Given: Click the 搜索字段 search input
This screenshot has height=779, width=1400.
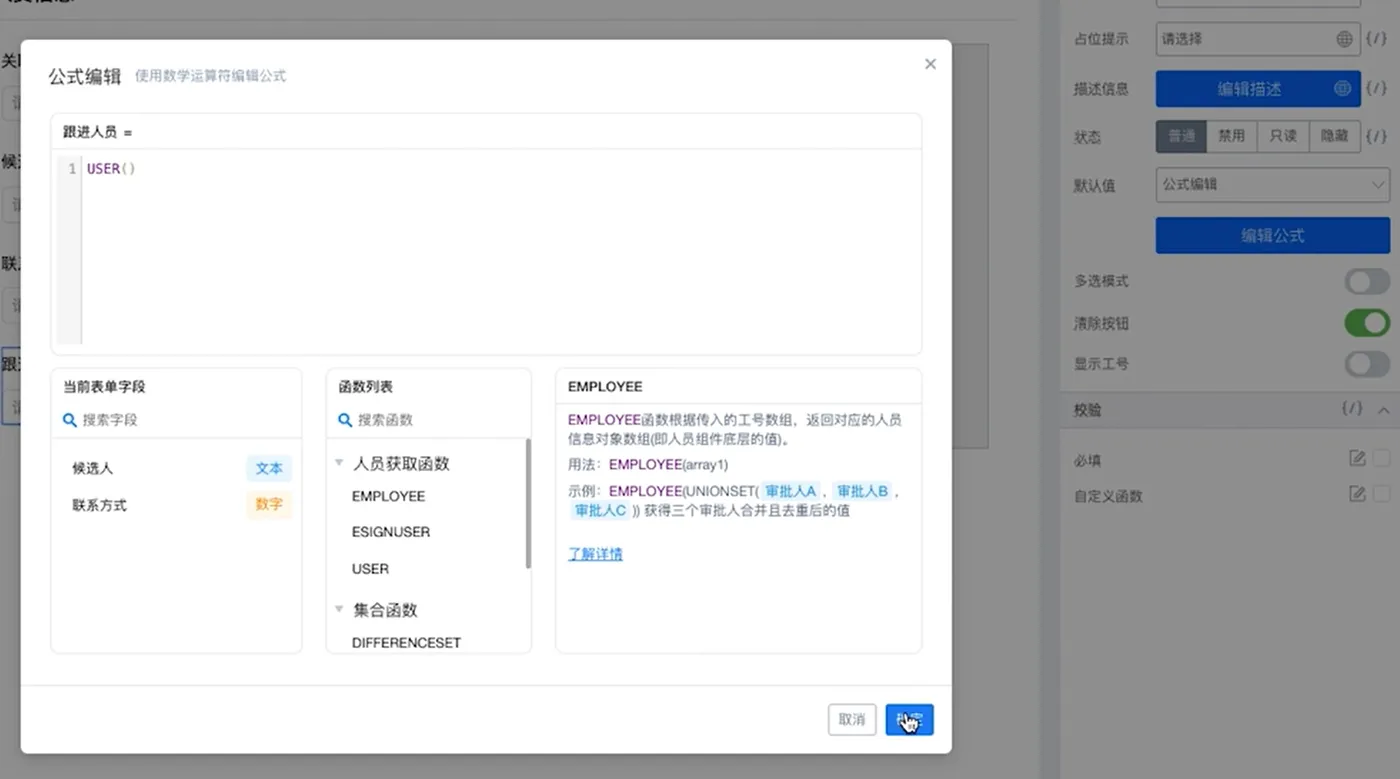Looking at the screenshot, I should (x=176, y=420).
